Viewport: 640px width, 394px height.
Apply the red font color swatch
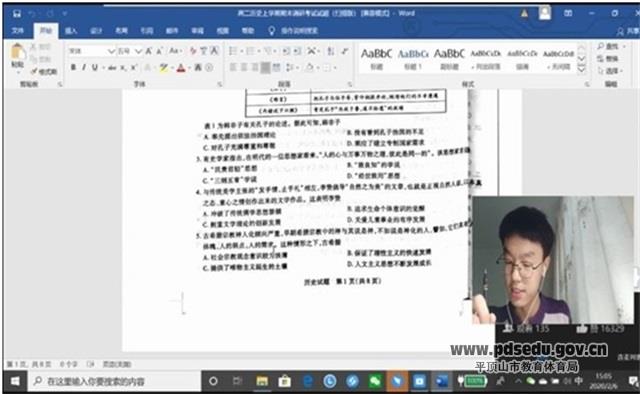pos(181,68)
